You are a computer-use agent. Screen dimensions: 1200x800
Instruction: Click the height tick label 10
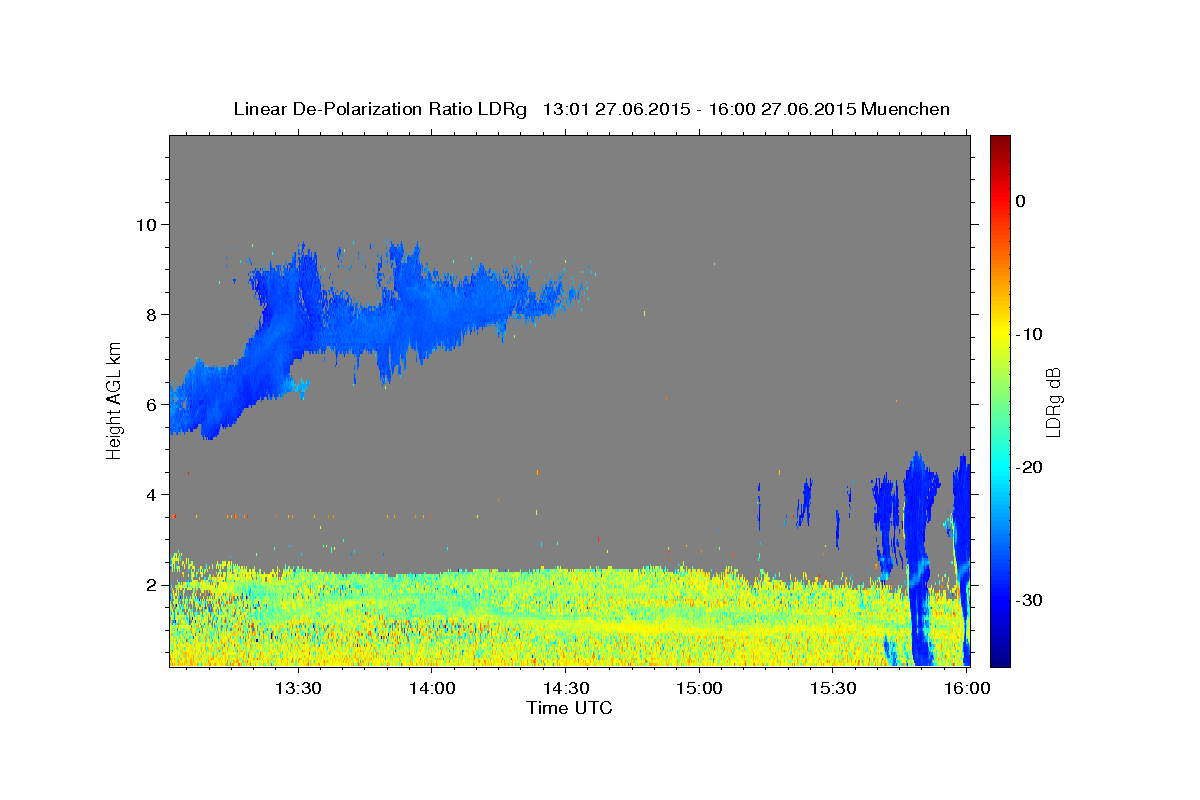click(x=148, y=224)
